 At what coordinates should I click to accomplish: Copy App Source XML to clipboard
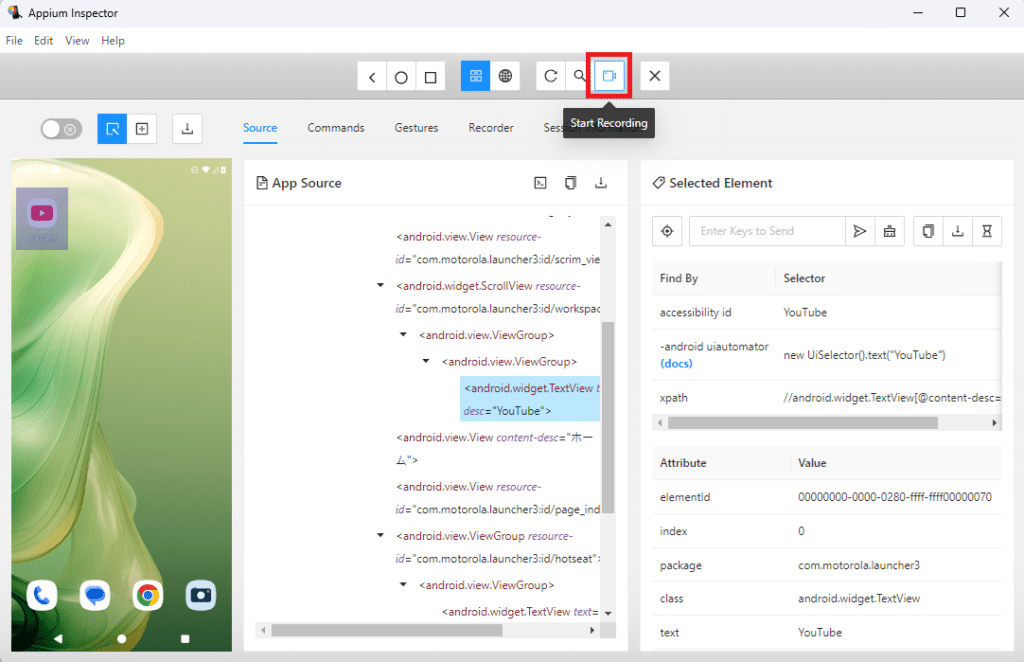coord(570,183)
